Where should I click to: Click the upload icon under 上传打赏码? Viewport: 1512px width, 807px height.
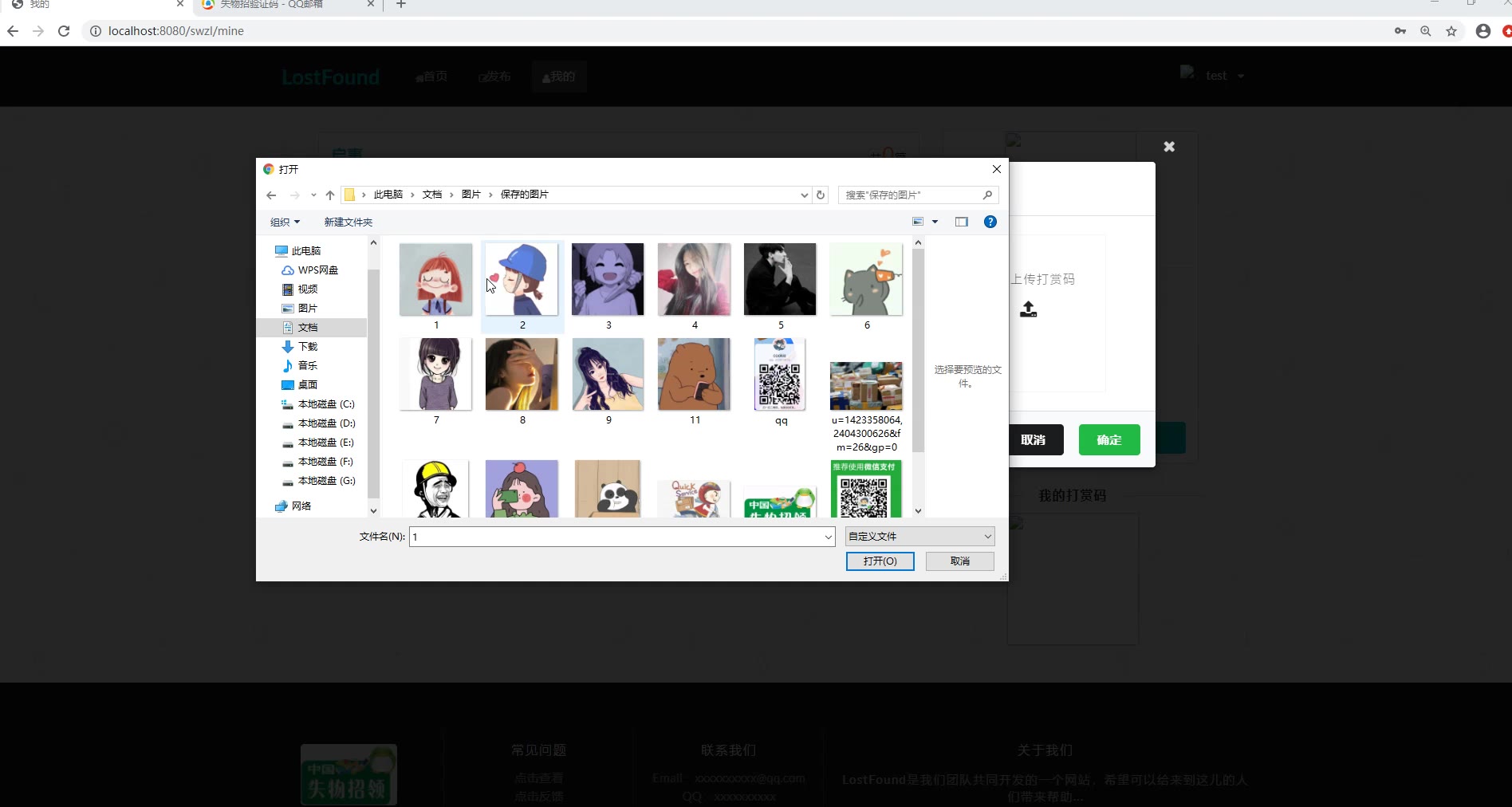click(x=1029, y=309)
